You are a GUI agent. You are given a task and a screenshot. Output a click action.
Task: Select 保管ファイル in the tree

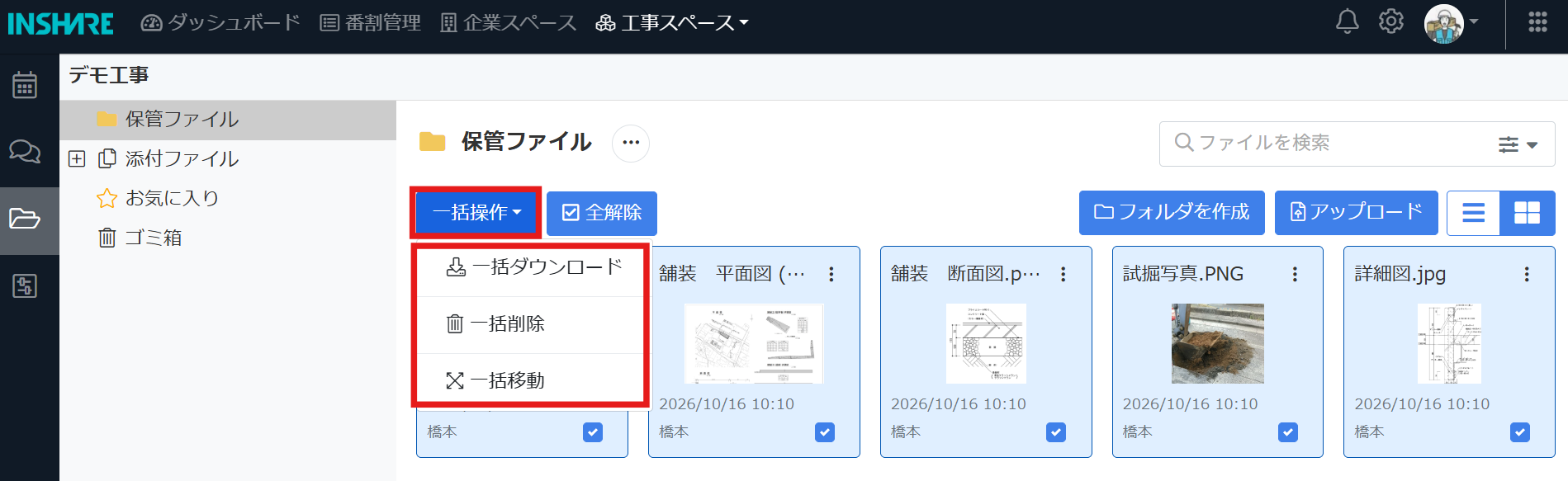(x=228, y=120)
